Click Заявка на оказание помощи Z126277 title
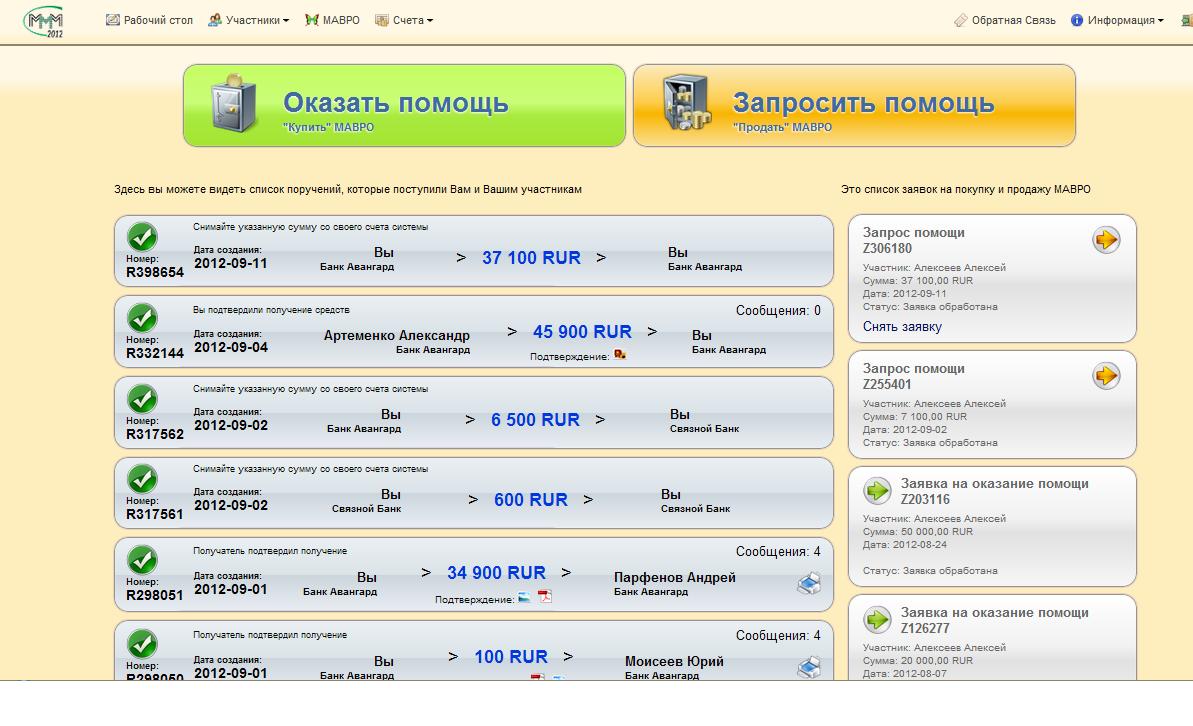This screenshot has height=726, width=1193. coord(994,620)
